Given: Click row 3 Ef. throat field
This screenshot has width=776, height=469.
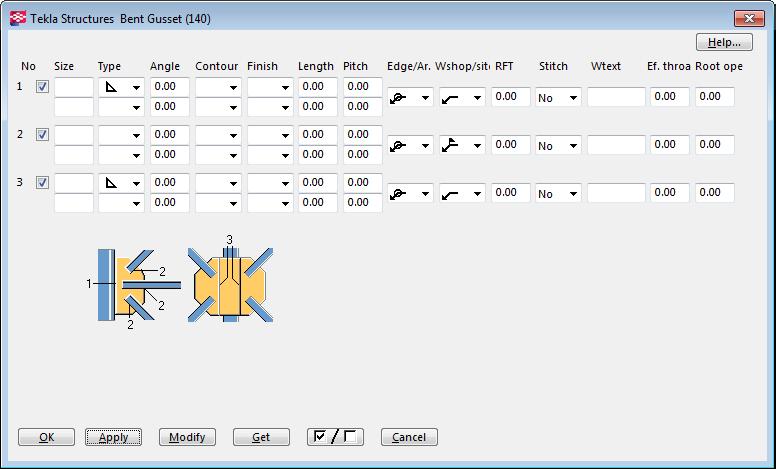Looking at the screenshot, I should 670,193.
